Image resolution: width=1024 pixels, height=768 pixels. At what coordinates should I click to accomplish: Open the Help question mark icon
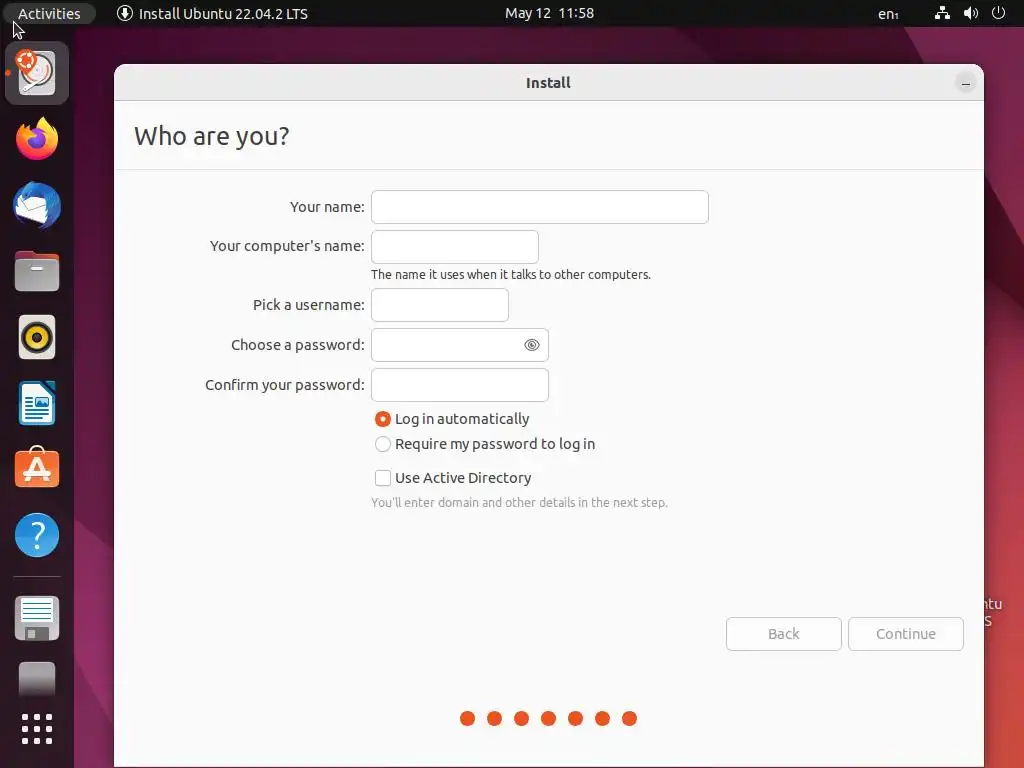(x=37, y=536)
